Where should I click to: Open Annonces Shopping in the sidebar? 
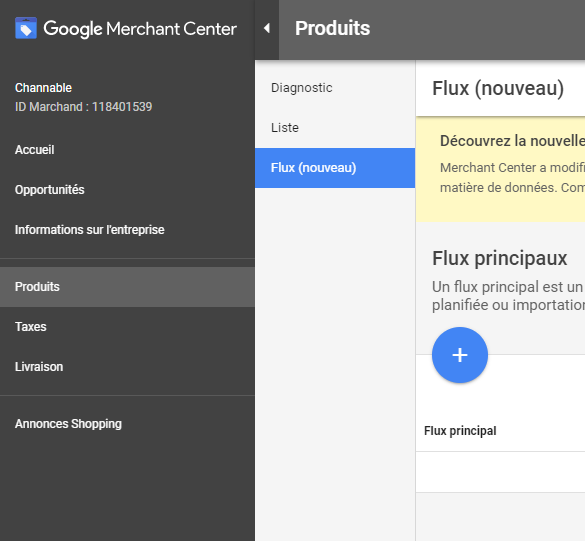(68, 423)
